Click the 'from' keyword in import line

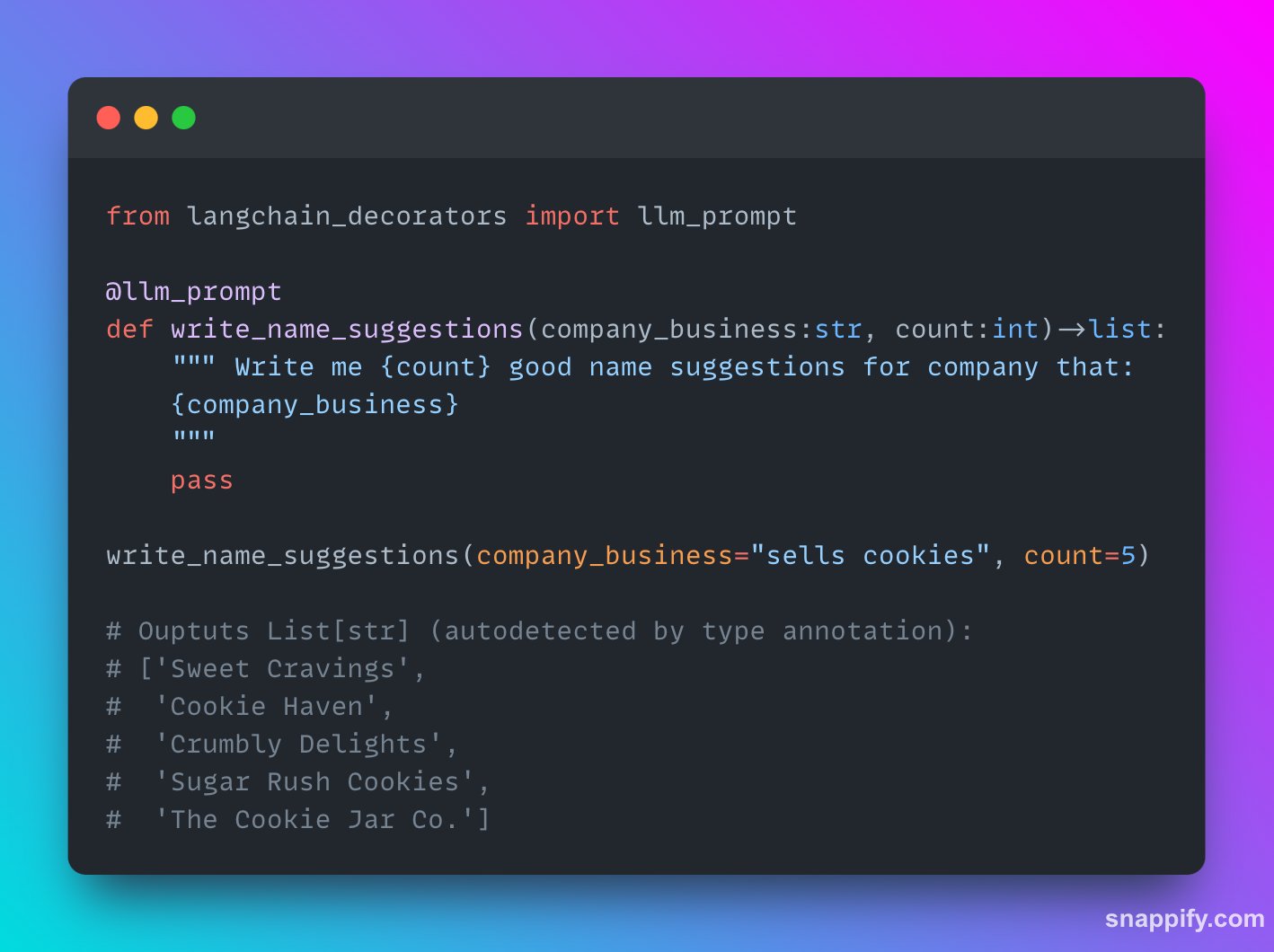click(x=138, y=216)
